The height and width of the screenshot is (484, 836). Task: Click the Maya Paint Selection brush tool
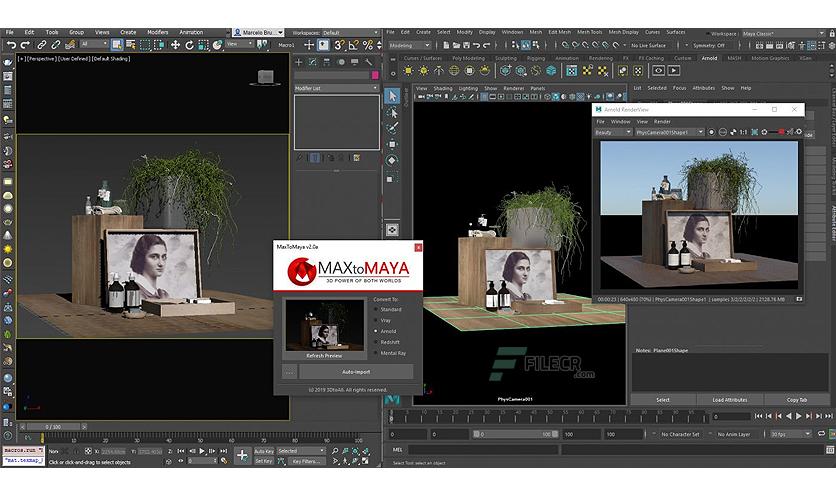pos(392,128)
